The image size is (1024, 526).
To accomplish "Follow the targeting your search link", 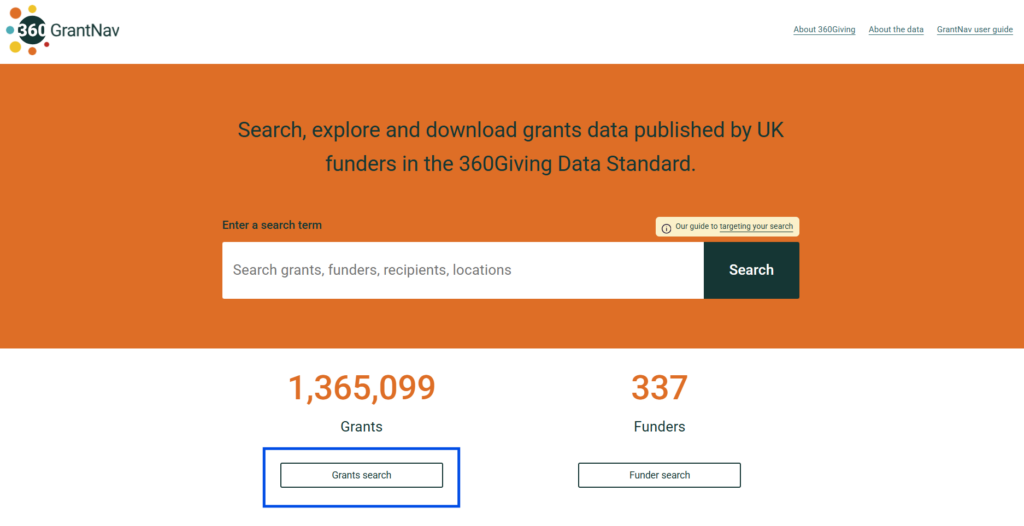I will coord(756,227).
